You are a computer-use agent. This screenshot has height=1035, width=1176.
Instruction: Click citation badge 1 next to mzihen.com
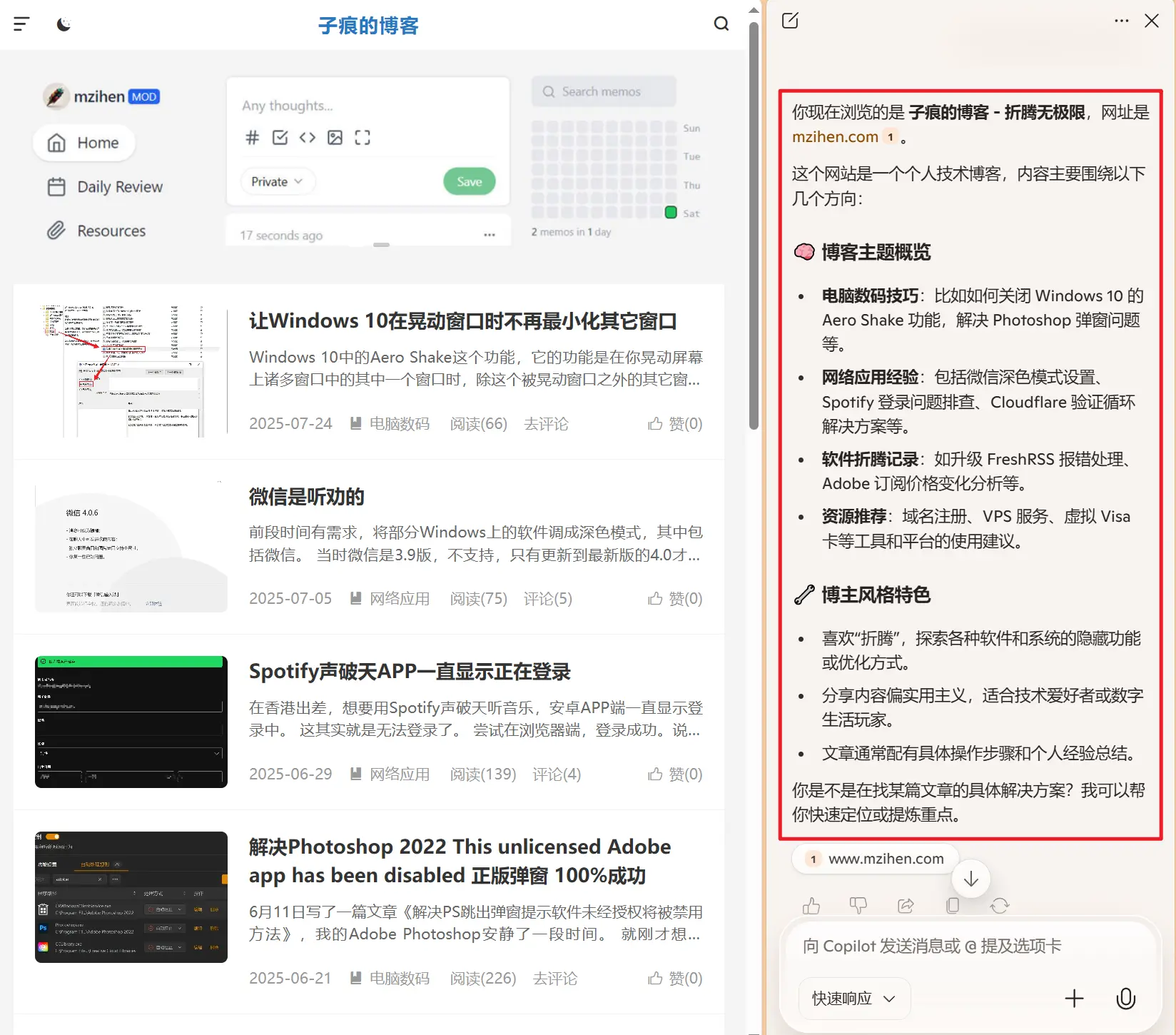click(891, 137)
